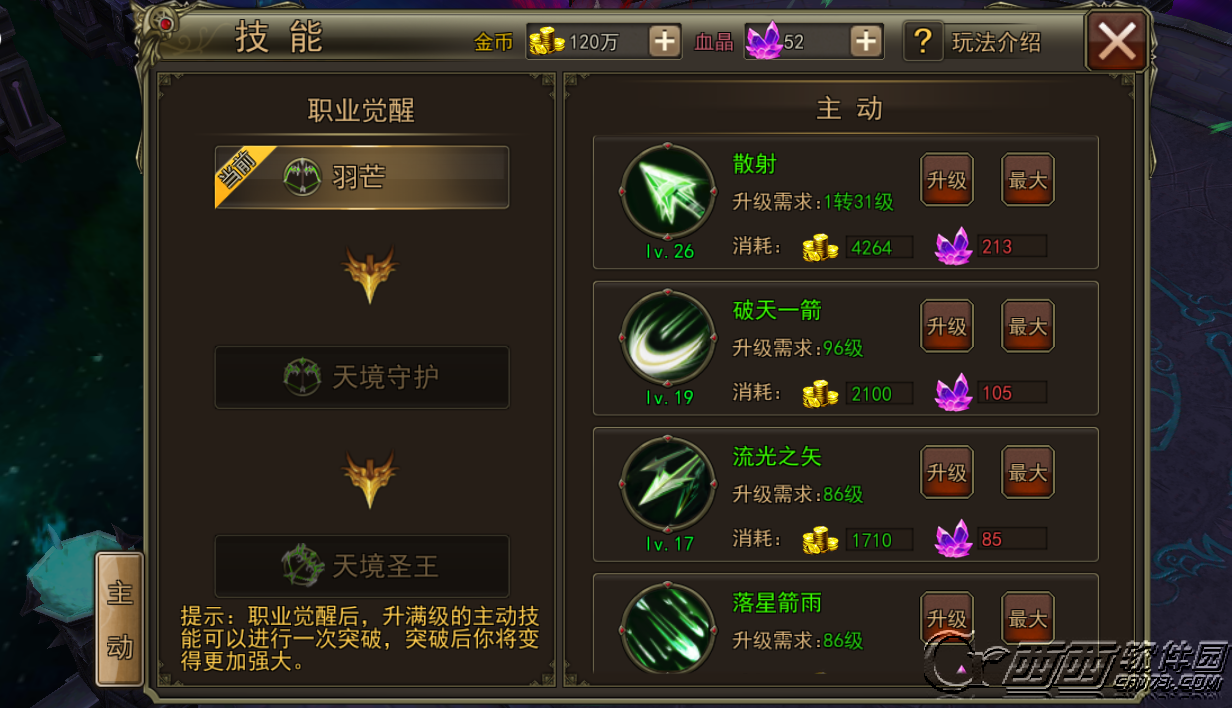Max out 流光之矢 with the 最大 button

(x=1028, y=472)
